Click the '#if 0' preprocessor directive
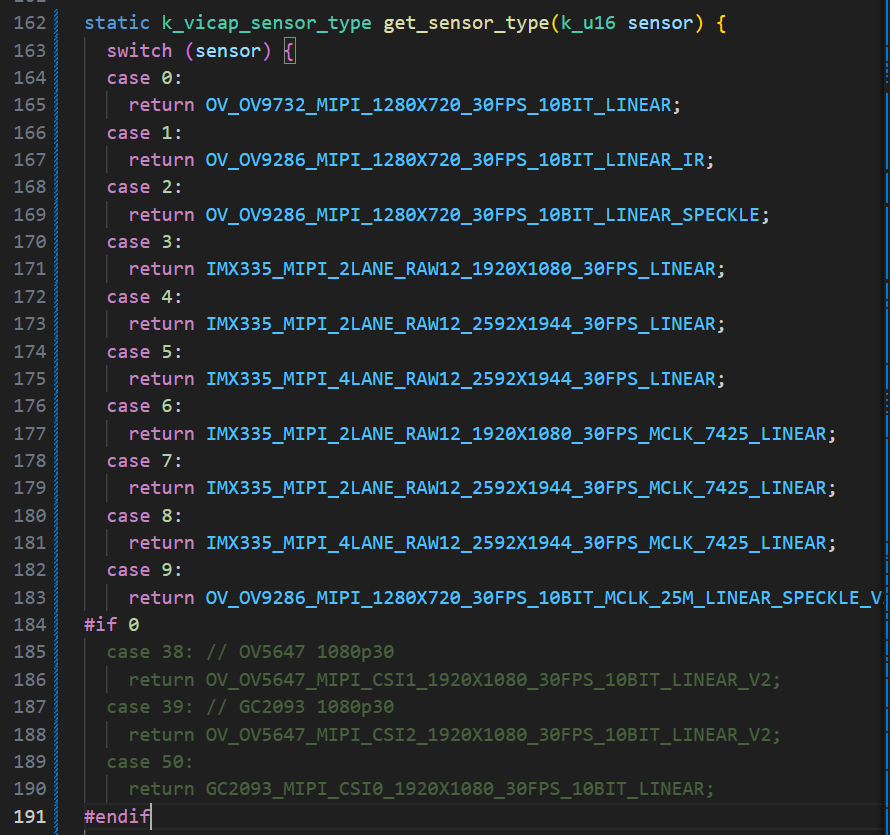Image resolution: width=890 pixels, height=835 pixels. pyautogui.click(x=111, y=625)
